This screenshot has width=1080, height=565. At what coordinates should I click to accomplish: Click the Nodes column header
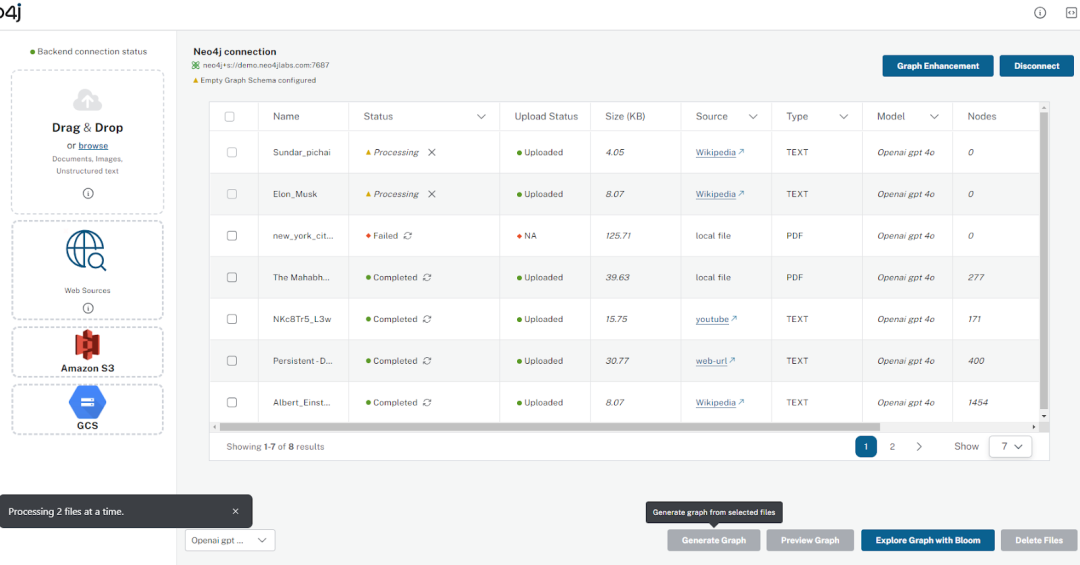(982, 116)
